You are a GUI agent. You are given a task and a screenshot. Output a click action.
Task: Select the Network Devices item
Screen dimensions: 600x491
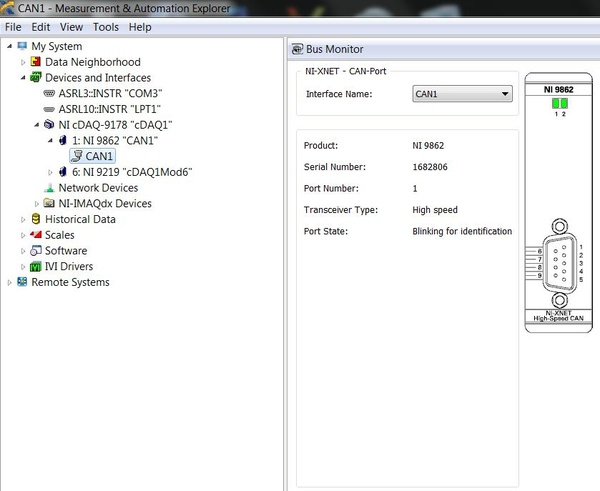(98, 188)
